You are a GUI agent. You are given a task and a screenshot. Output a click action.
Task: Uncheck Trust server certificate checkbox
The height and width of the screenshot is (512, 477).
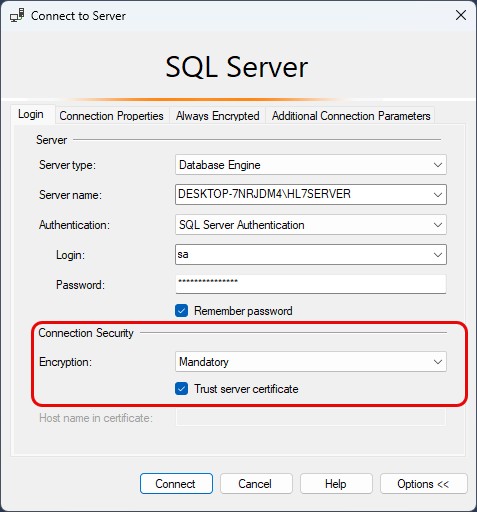[x=182, y=389]
